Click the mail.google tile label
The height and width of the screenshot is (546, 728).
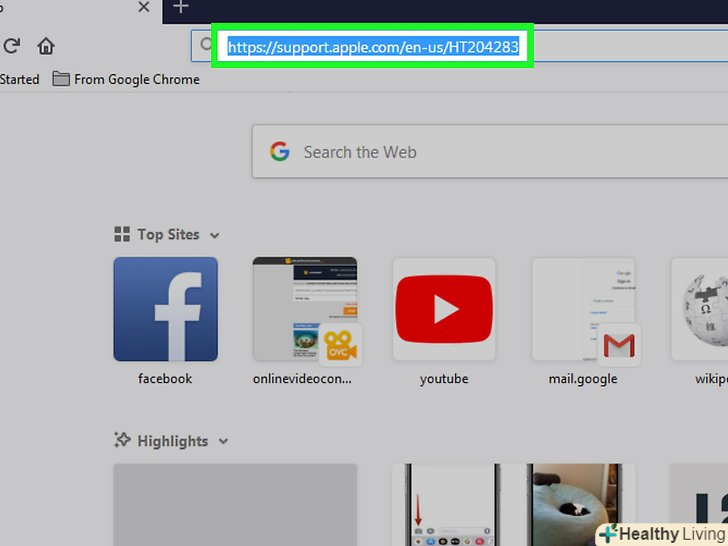coord(583,379)
